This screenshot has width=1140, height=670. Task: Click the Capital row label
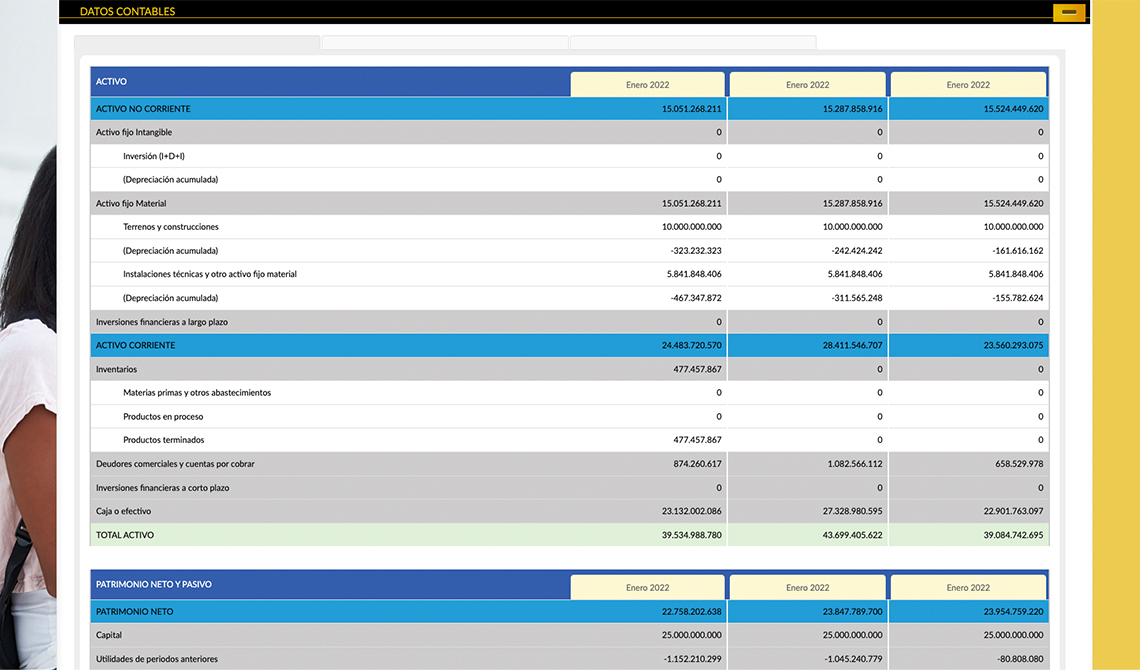pyautogui.click(x=108, y=635)
